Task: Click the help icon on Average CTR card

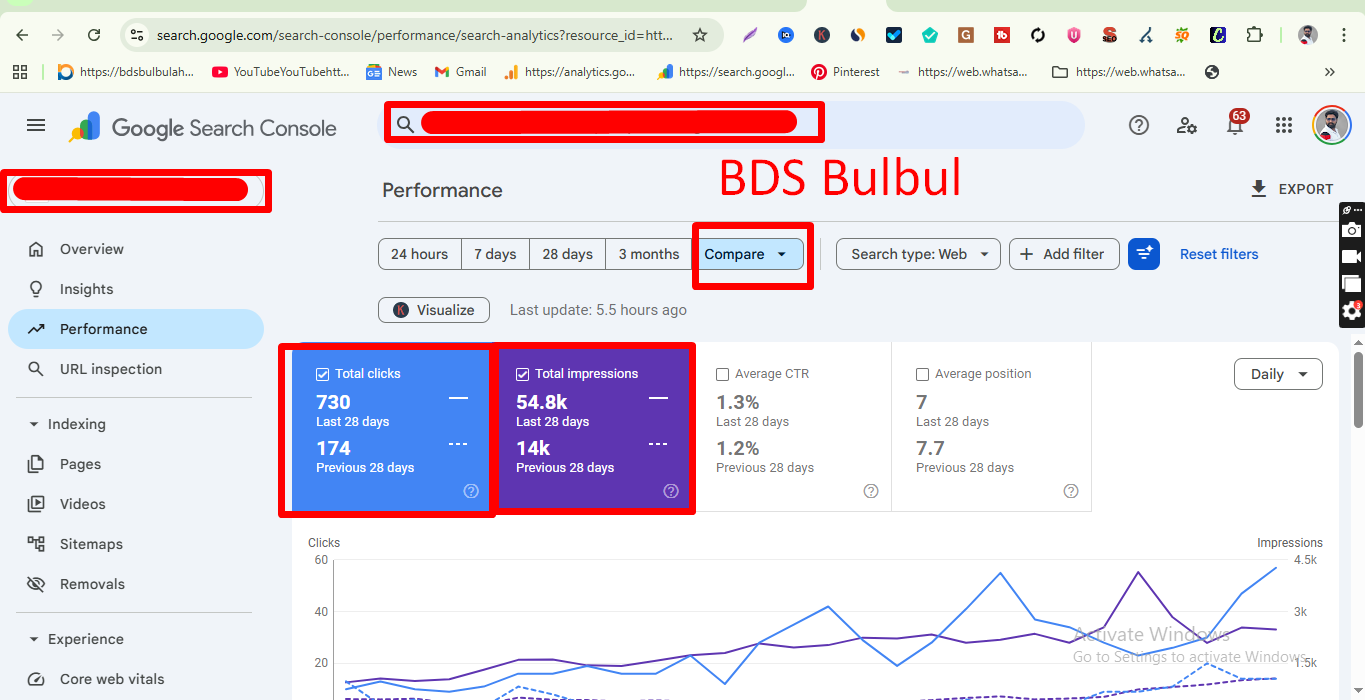Action: (x=871, y=491)
